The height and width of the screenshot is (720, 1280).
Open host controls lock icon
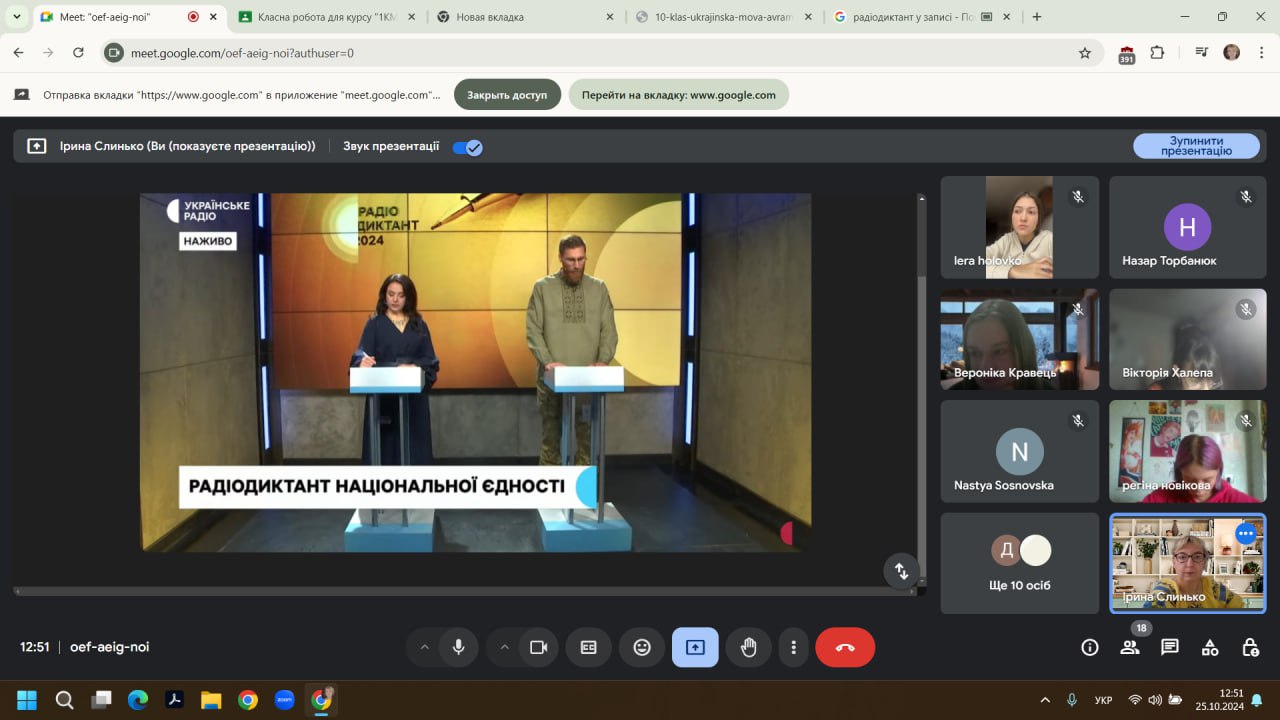coord(1250,647)
